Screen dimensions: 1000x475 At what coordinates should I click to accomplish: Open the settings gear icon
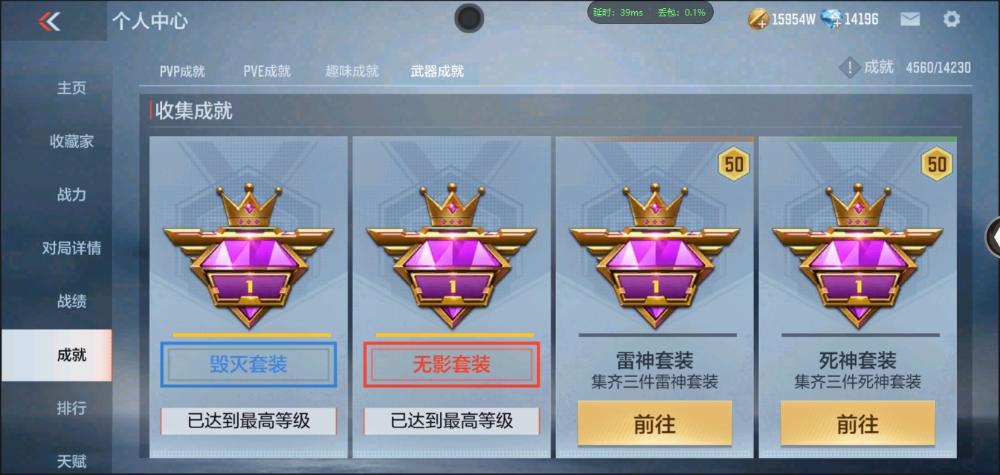coord(951,19)
